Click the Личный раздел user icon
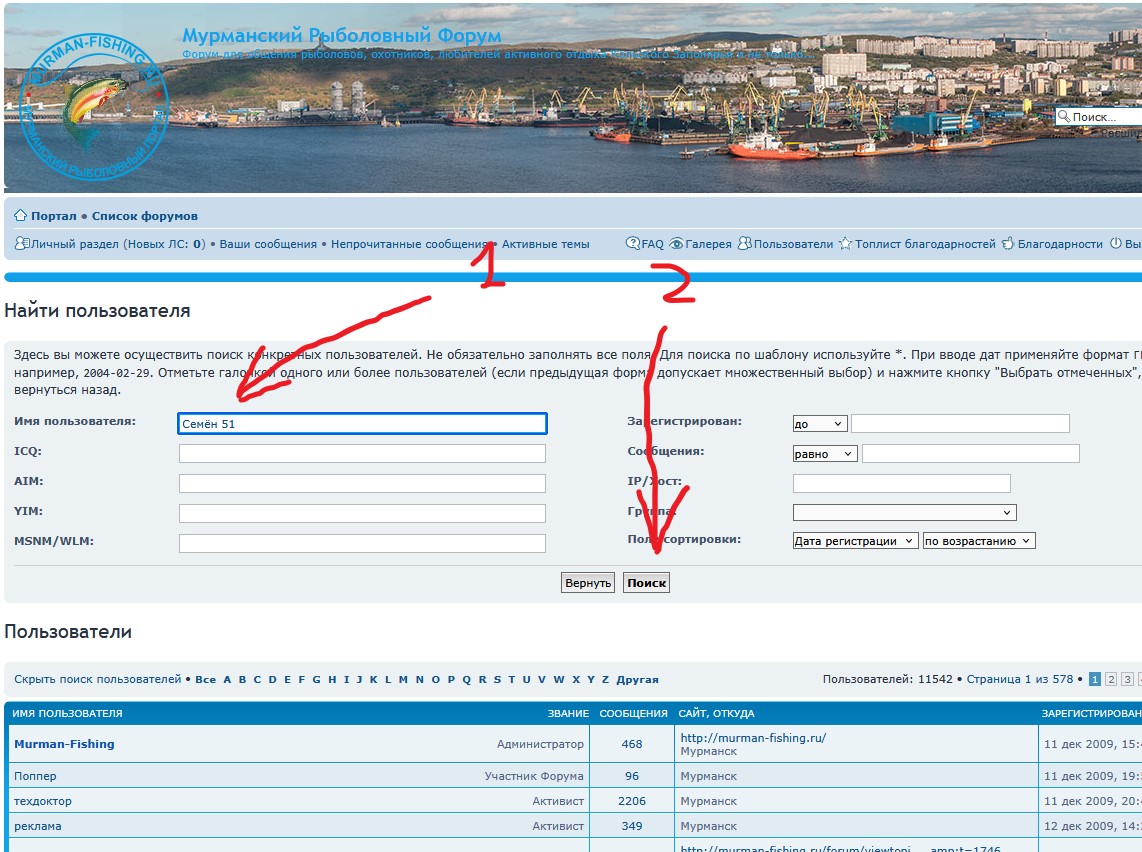Screen dimensions: 1142x852 21,244
